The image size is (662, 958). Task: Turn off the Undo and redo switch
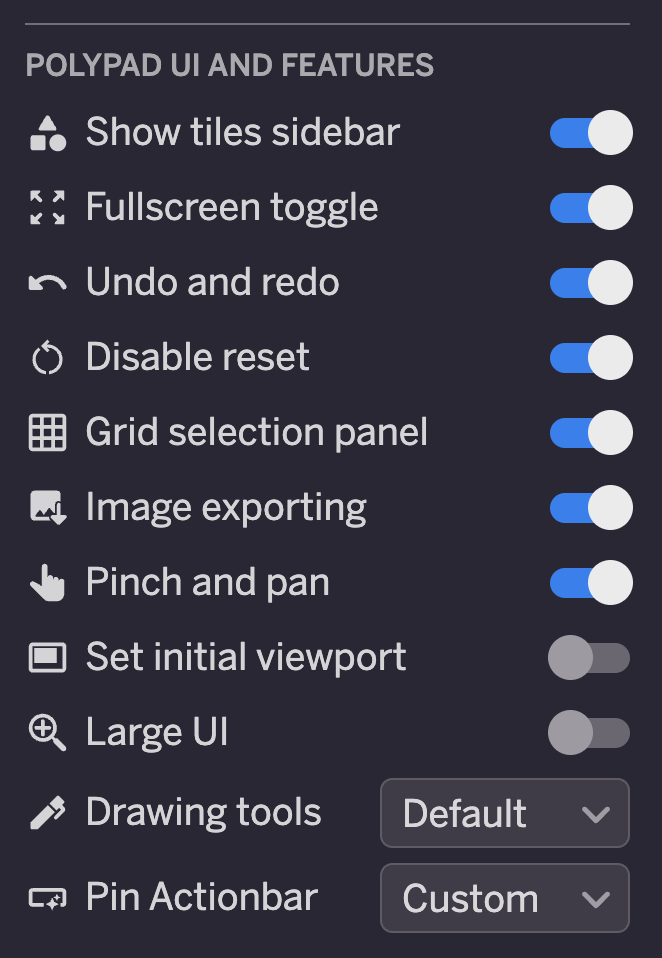(x=590, y=281)
